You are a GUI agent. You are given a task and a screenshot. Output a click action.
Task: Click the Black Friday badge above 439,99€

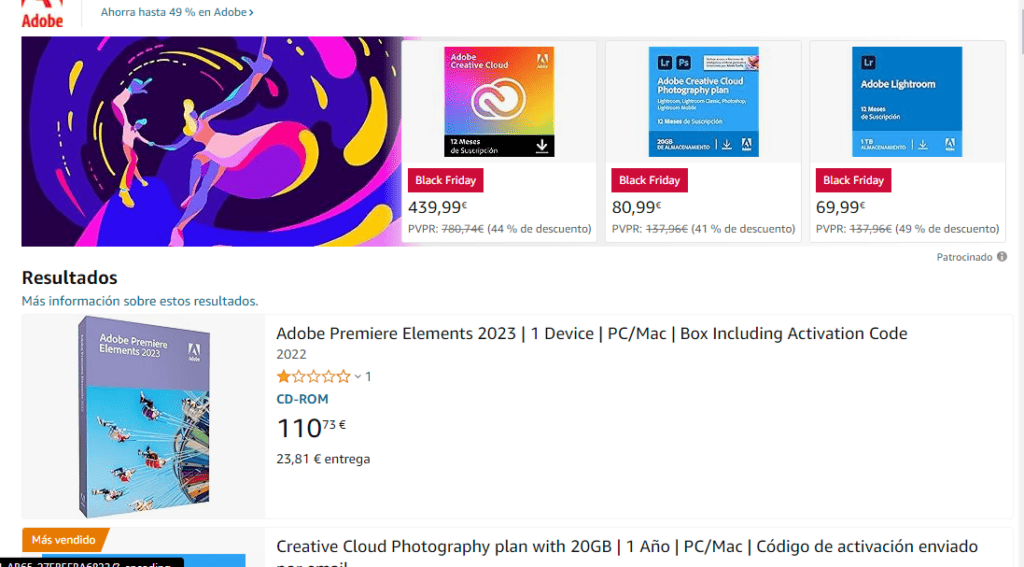pos(445,180)
